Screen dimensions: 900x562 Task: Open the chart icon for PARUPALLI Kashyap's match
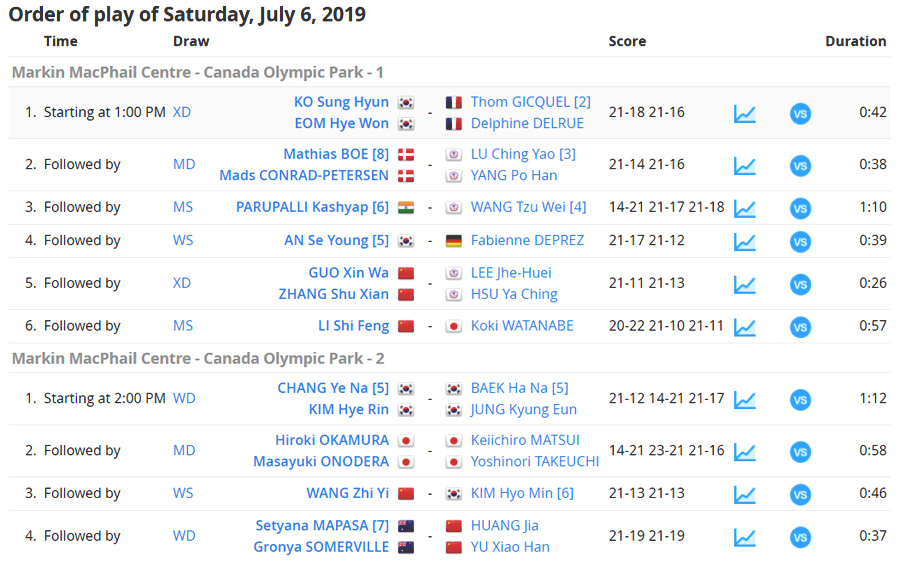pyautogui.click(x=744, y=208)
